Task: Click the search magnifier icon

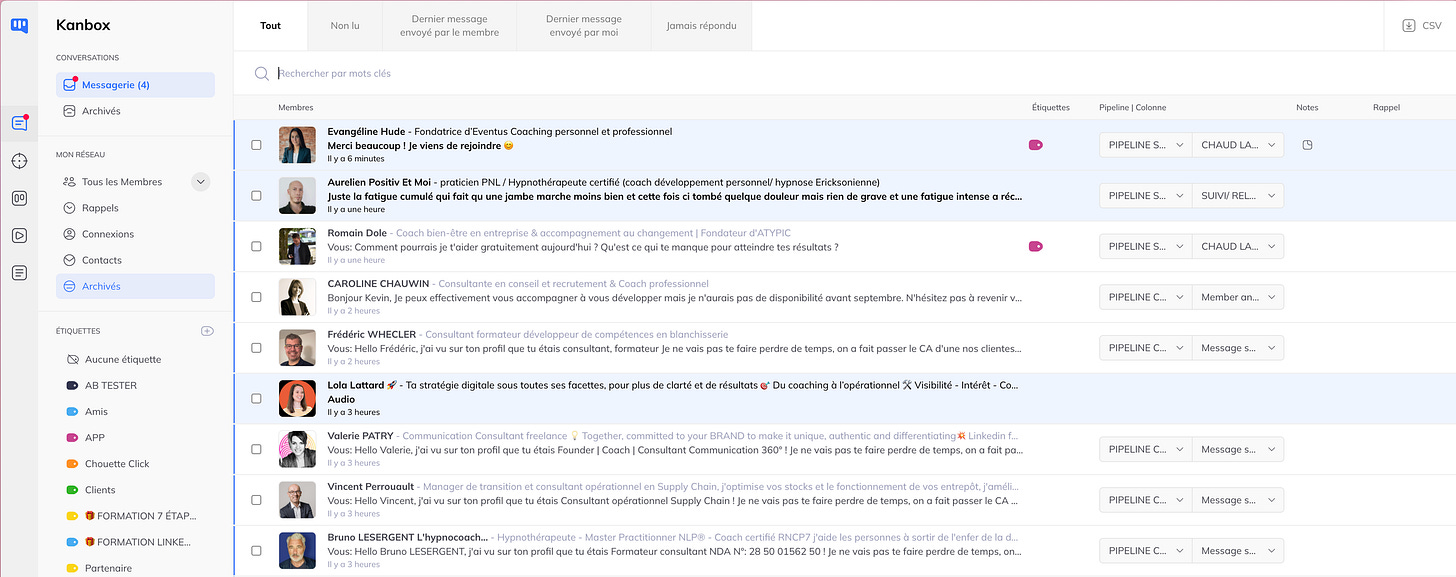Action: click(262, 73)
